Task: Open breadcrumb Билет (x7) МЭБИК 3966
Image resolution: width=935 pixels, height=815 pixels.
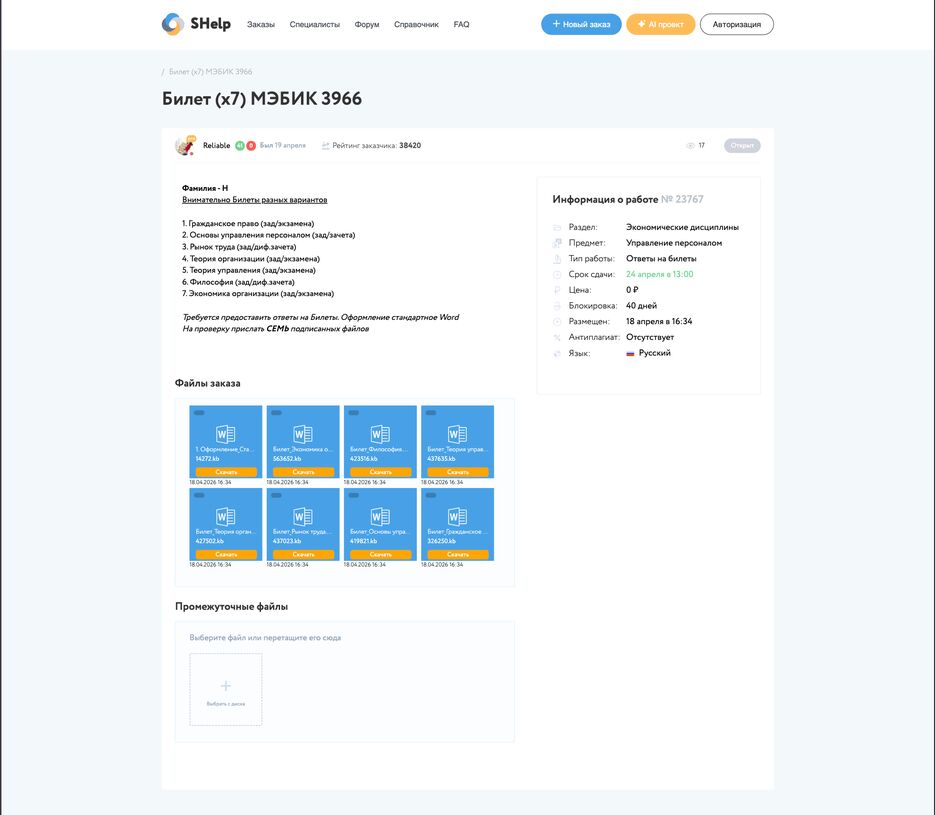Action: click(210, 72)
